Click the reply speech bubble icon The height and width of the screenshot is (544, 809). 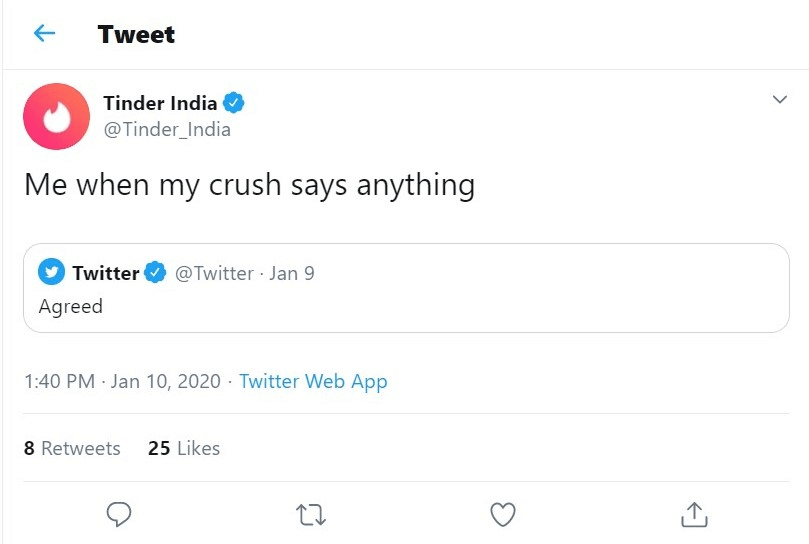pyautogui.click(x=119, y=514)
